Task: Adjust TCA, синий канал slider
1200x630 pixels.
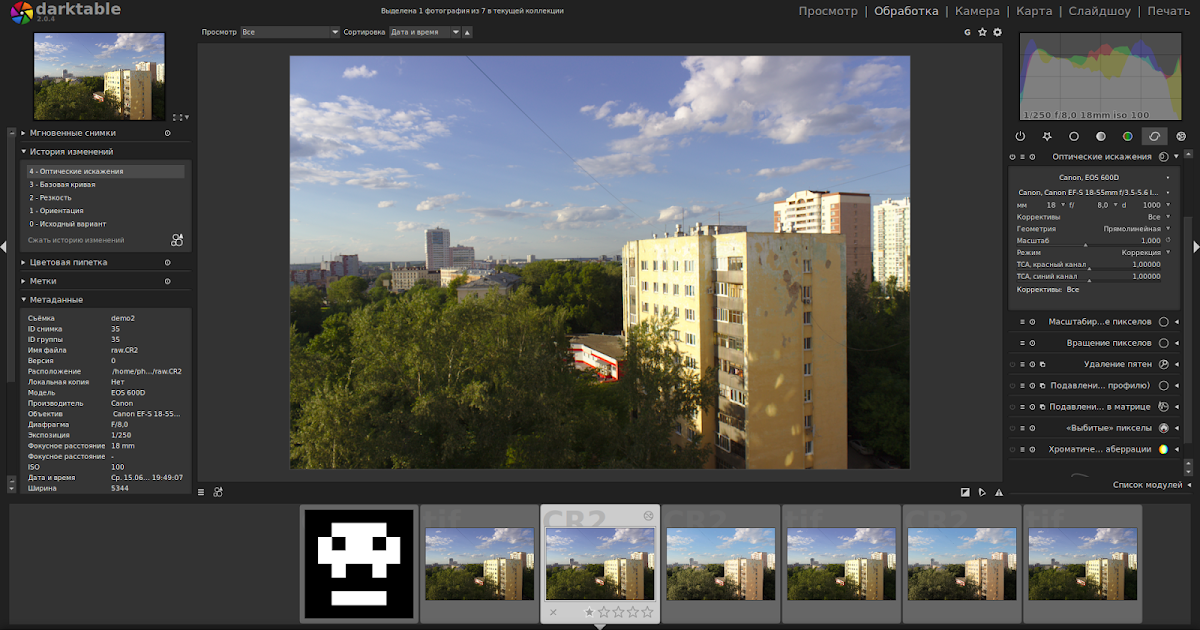Action: coord(1089,276)
